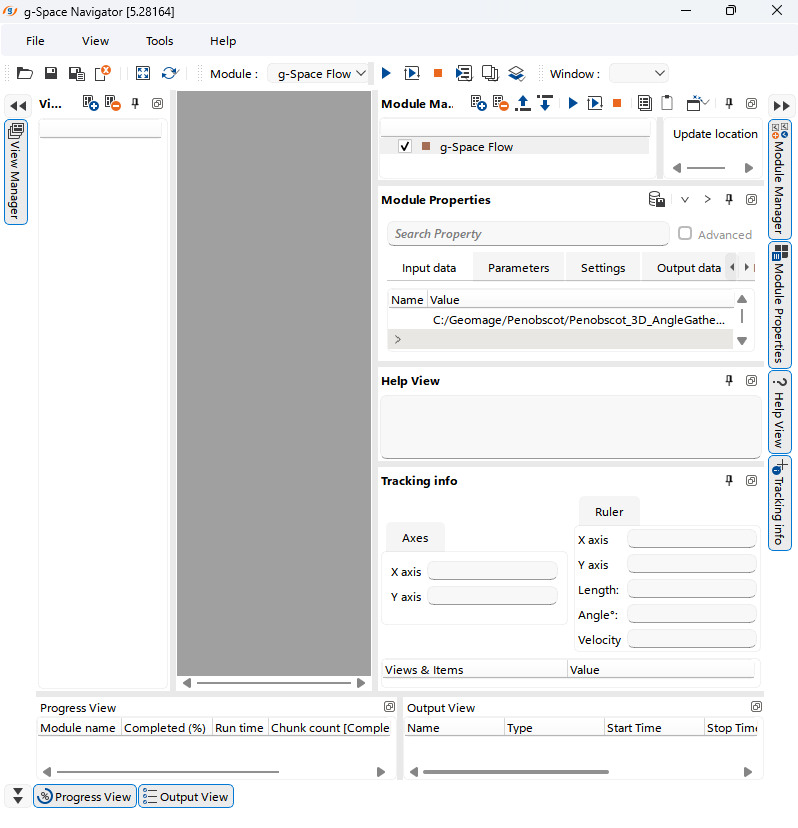798x828 pixels.
Task: Click the Output View button
Action: click(x=185, y=796)
